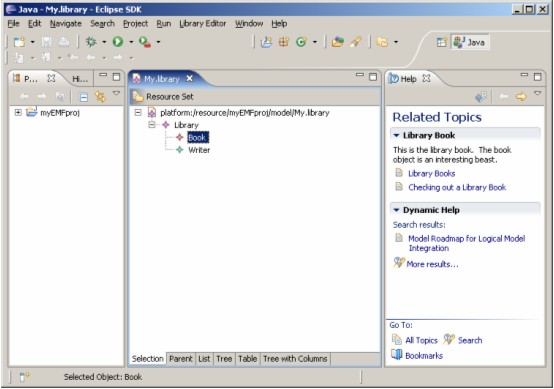Select the platform:/resource/myEMFproj/model/My.library resource row
Image resolution: width=554 pixels, height=389 pixels.
[245, 113]
